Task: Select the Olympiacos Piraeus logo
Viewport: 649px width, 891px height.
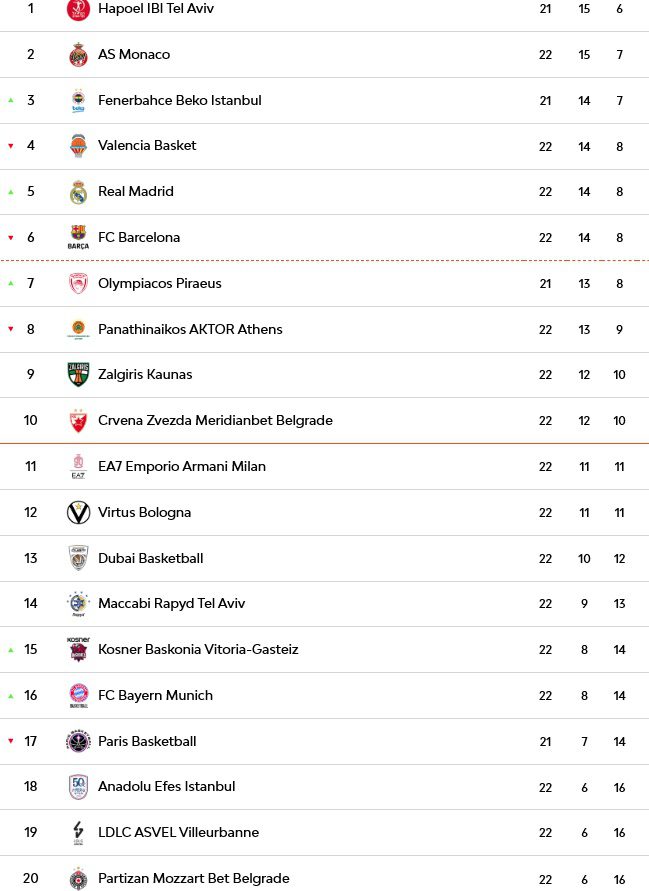Action: (78, 284)
